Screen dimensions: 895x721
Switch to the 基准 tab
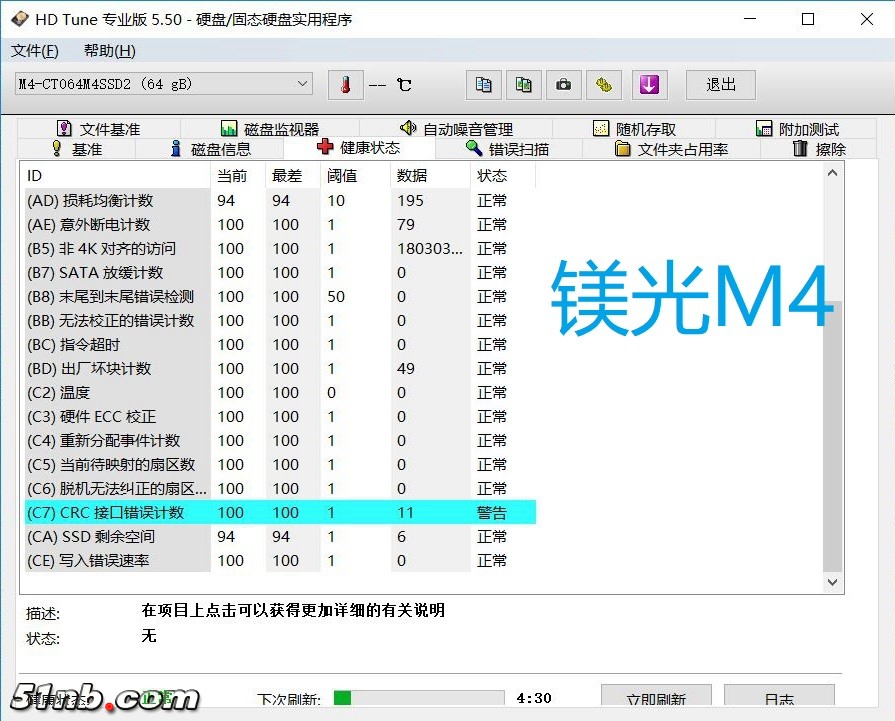(77, 149)
